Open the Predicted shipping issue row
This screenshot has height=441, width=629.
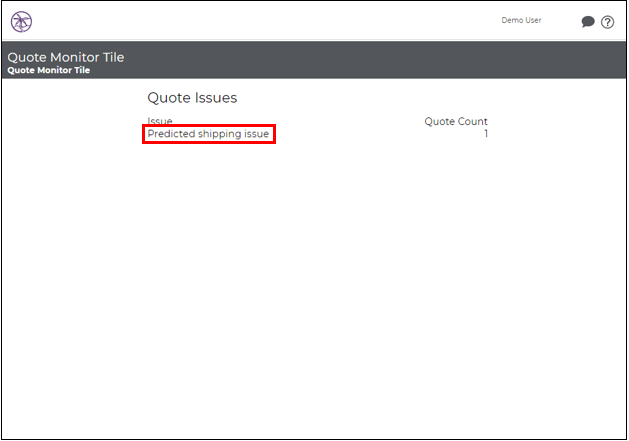208,134
